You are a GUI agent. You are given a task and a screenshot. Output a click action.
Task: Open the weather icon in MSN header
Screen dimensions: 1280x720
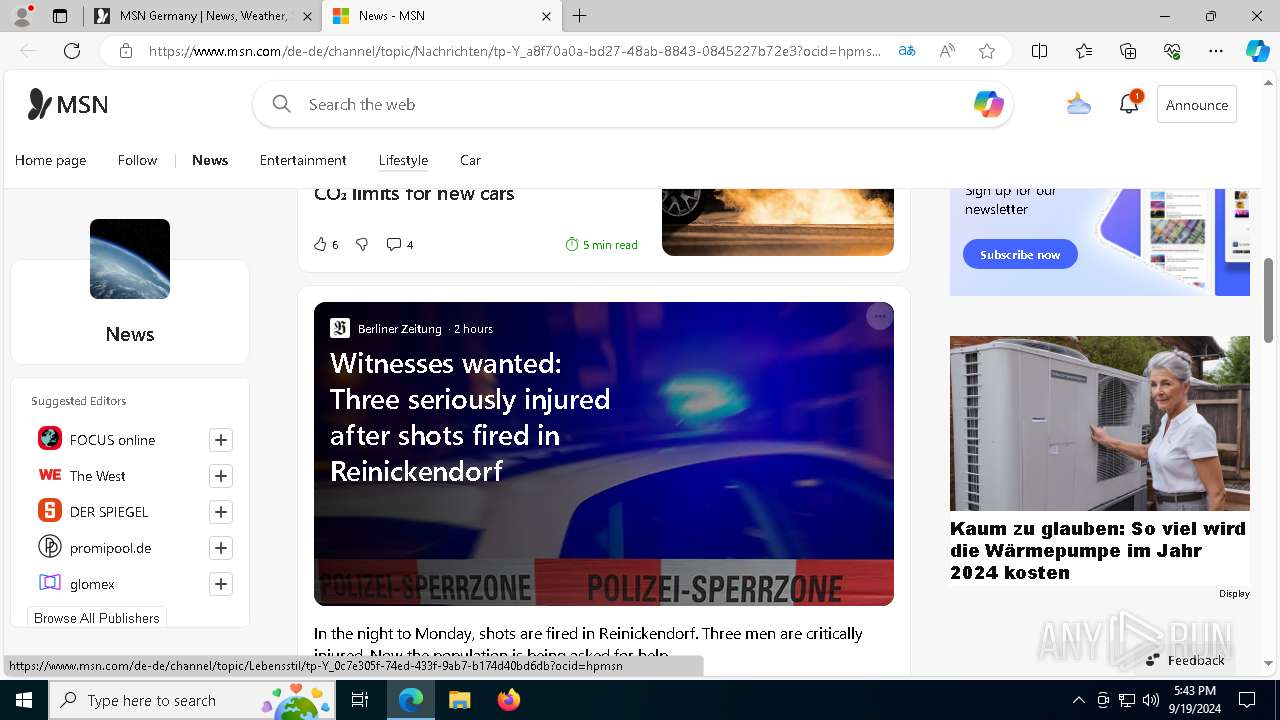pos(1078,104)
